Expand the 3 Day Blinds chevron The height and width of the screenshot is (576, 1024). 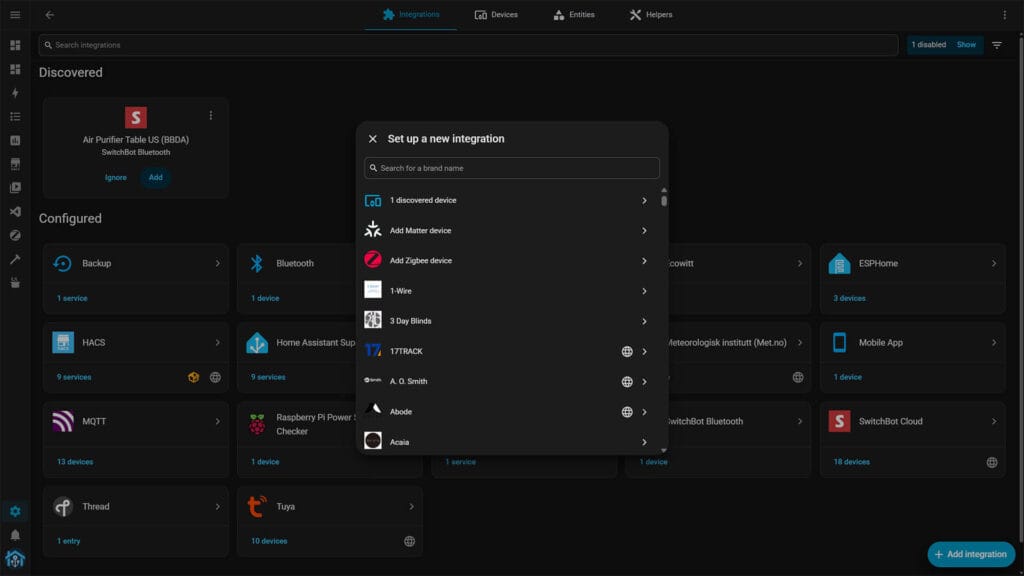pyautogui.click(x=644, y=321)
